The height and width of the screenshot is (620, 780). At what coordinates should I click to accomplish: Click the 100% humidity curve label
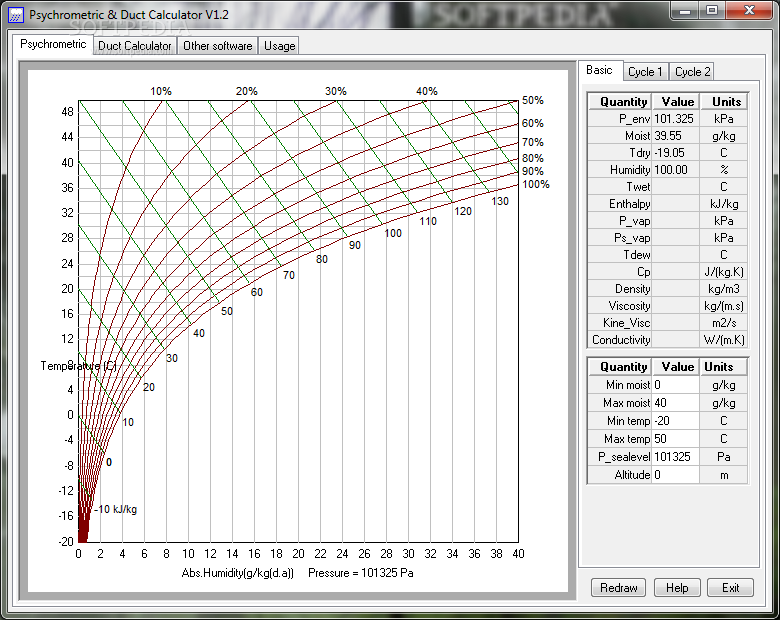(536, 184)
